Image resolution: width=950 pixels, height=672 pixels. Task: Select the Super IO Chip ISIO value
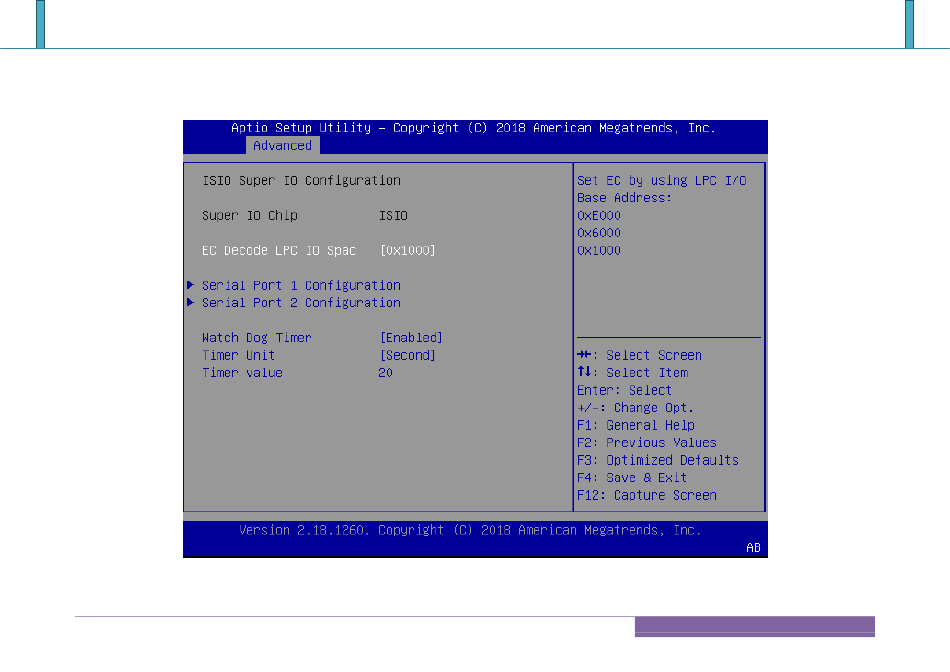tap(392, 215)
